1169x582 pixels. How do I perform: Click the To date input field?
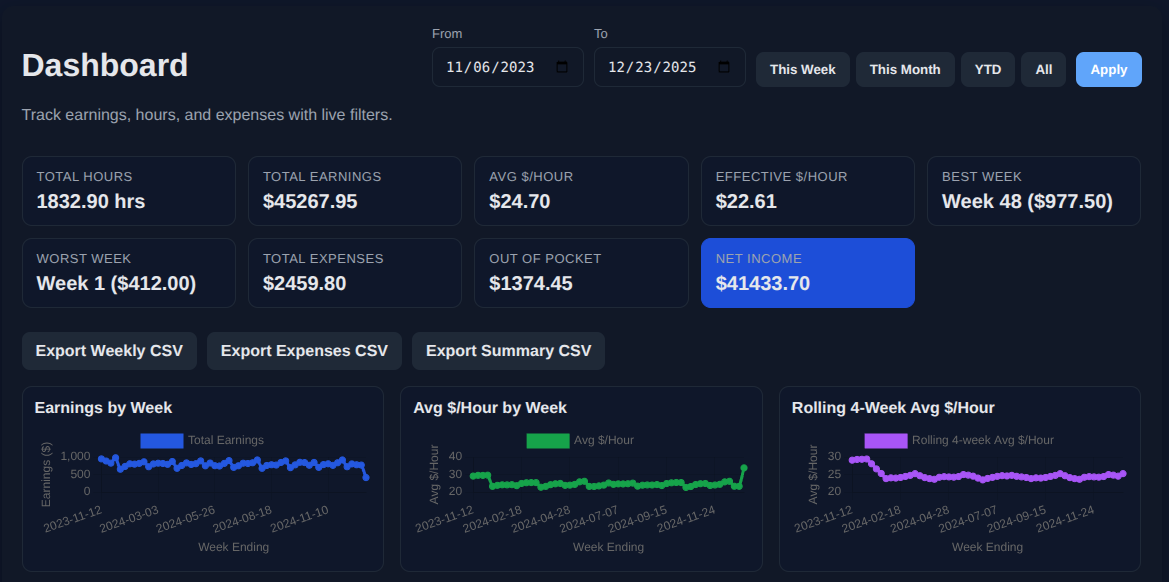pos(652,67)
